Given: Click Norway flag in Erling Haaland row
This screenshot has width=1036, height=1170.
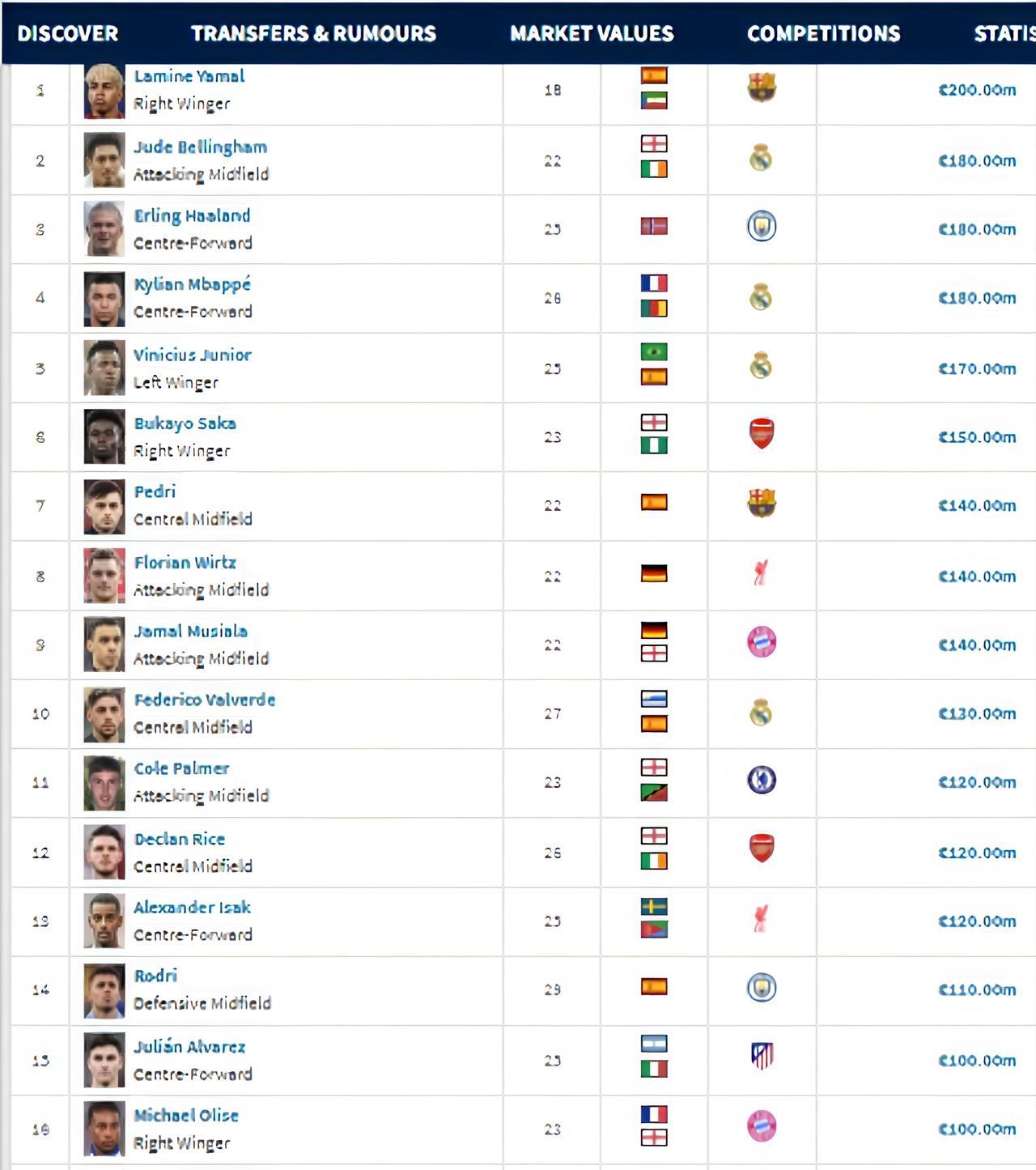Looking at the screenshot, I should click(x=654, y=226).
